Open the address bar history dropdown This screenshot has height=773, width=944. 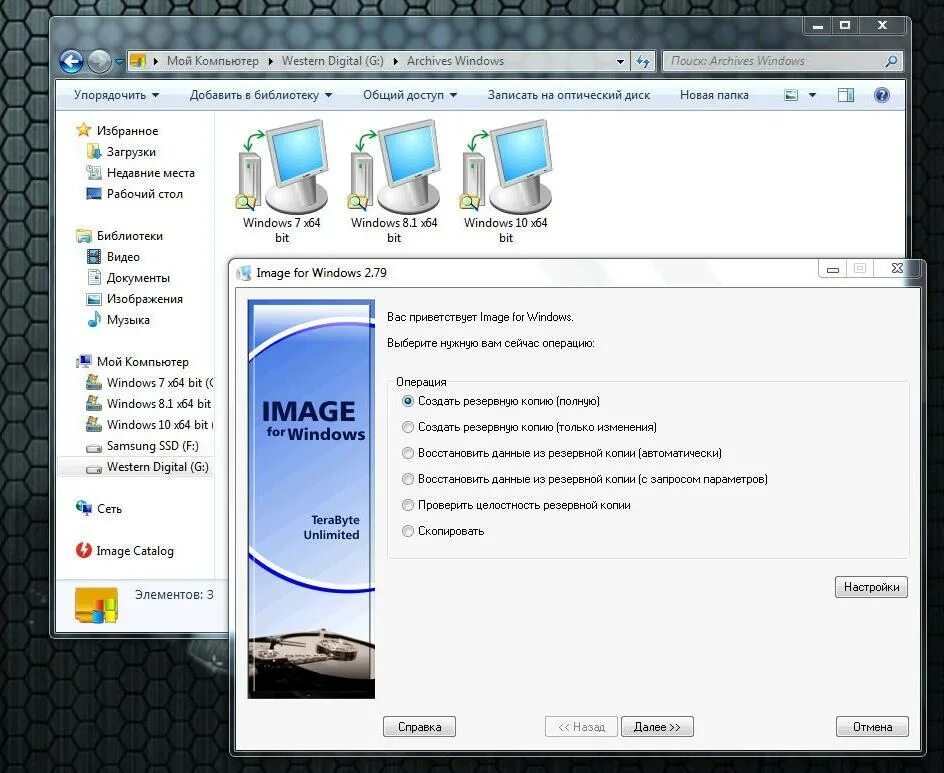pyautogui.click(x=620, y=61)
